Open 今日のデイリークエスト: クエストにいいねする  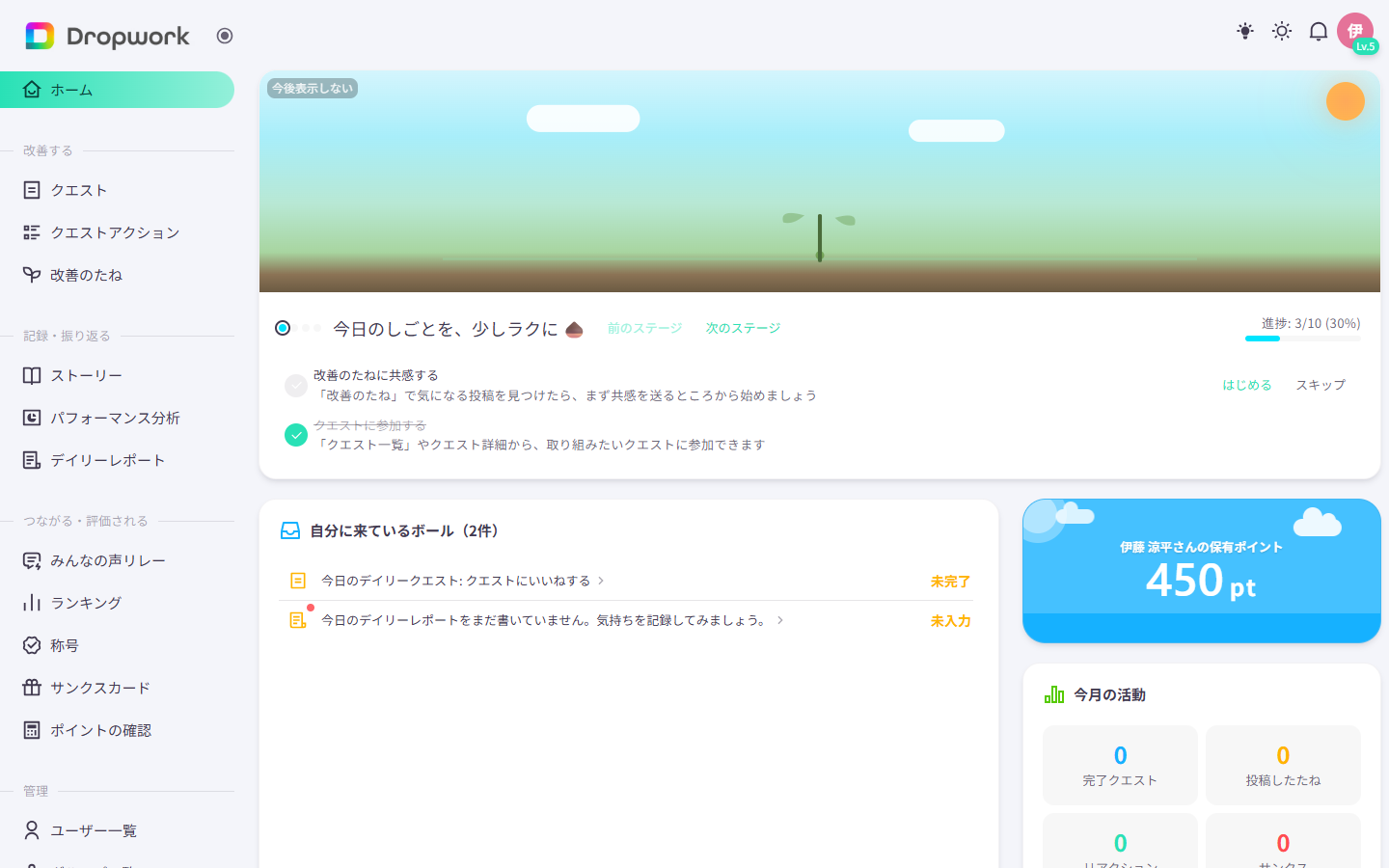456,581
